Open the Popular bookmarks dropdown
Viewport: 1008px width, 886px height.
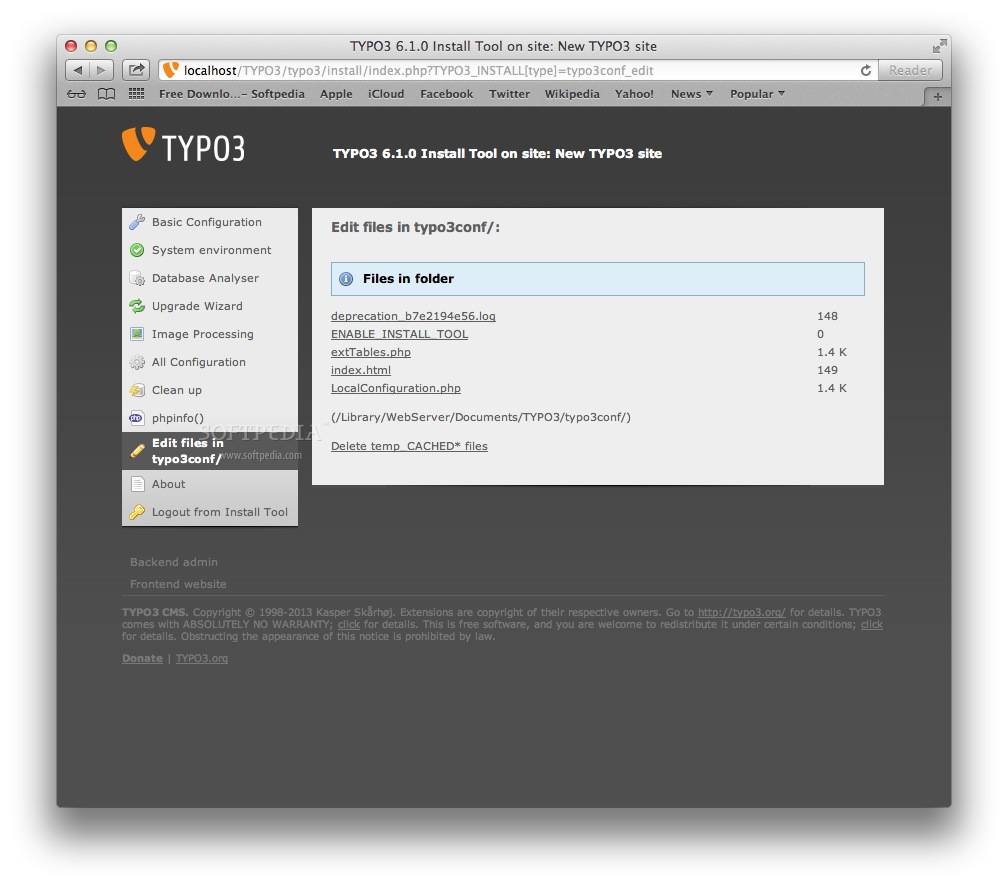coord(757,94)
